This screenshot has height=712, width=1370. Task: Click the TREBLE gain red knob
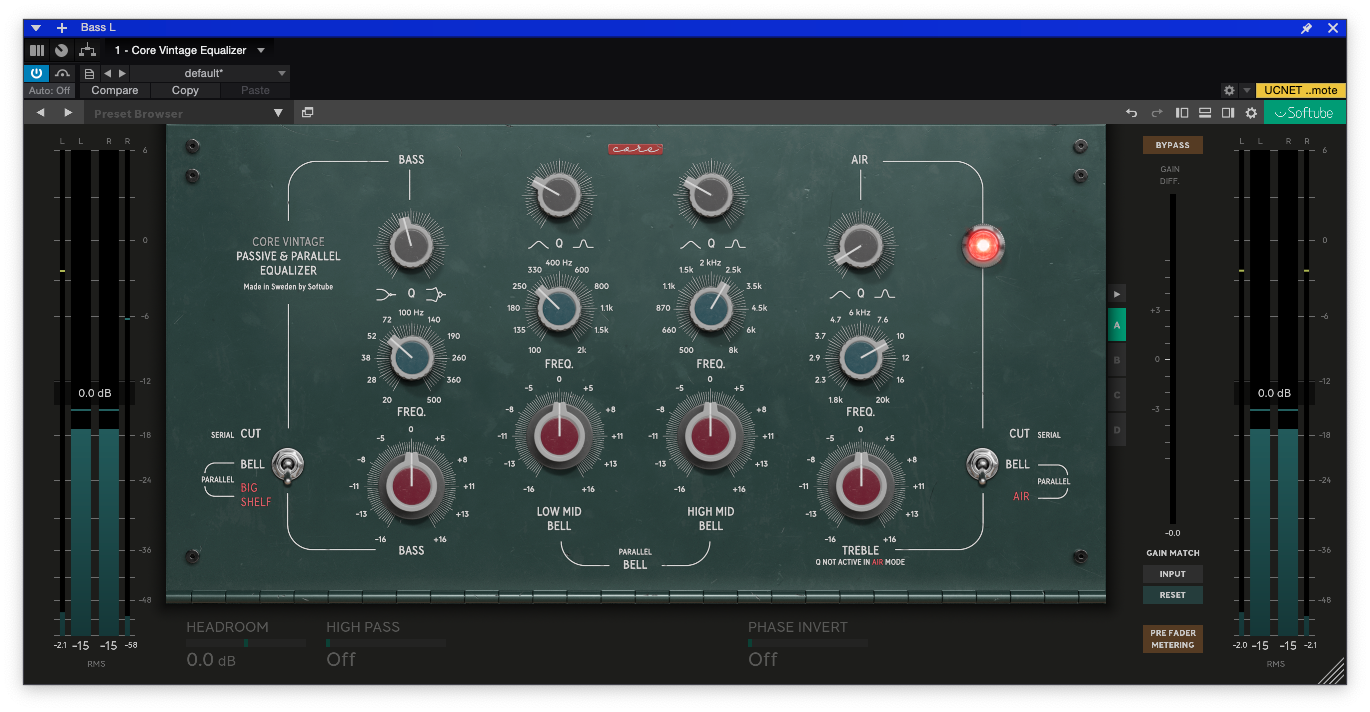pos(860,488)
